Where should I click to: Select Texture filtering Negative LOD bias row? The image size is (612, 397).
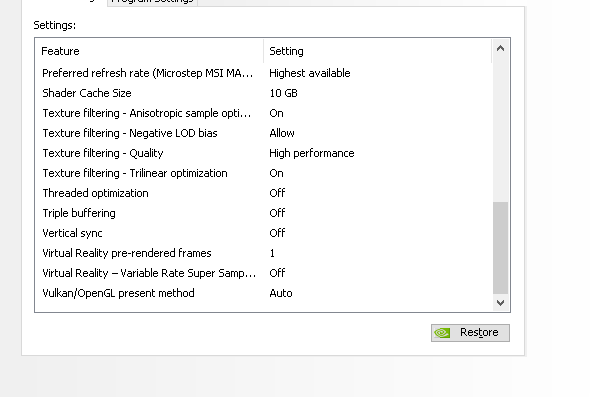[263, 133]
